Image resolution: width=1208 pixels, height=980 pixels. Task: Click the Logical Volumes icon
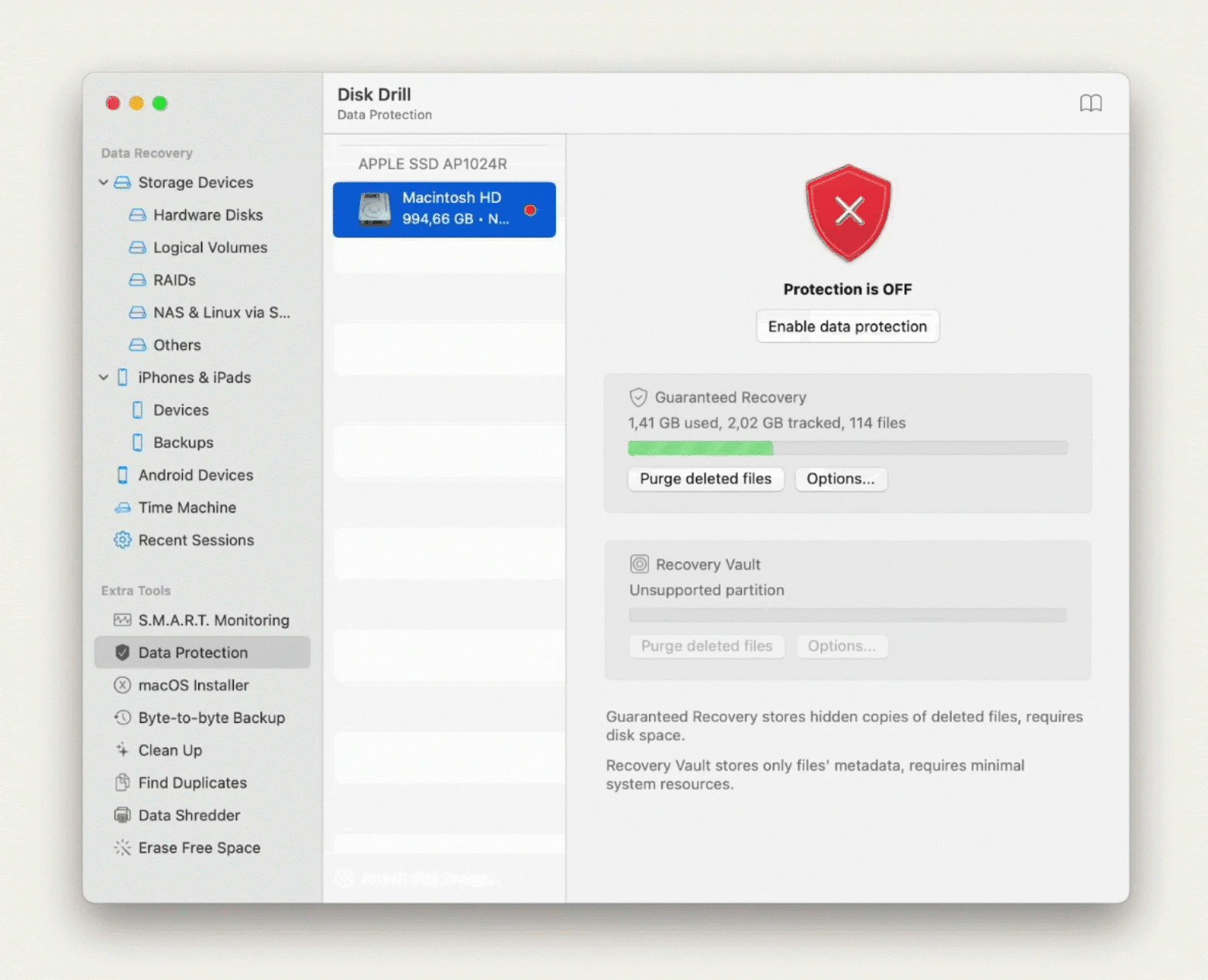(137, 248)
